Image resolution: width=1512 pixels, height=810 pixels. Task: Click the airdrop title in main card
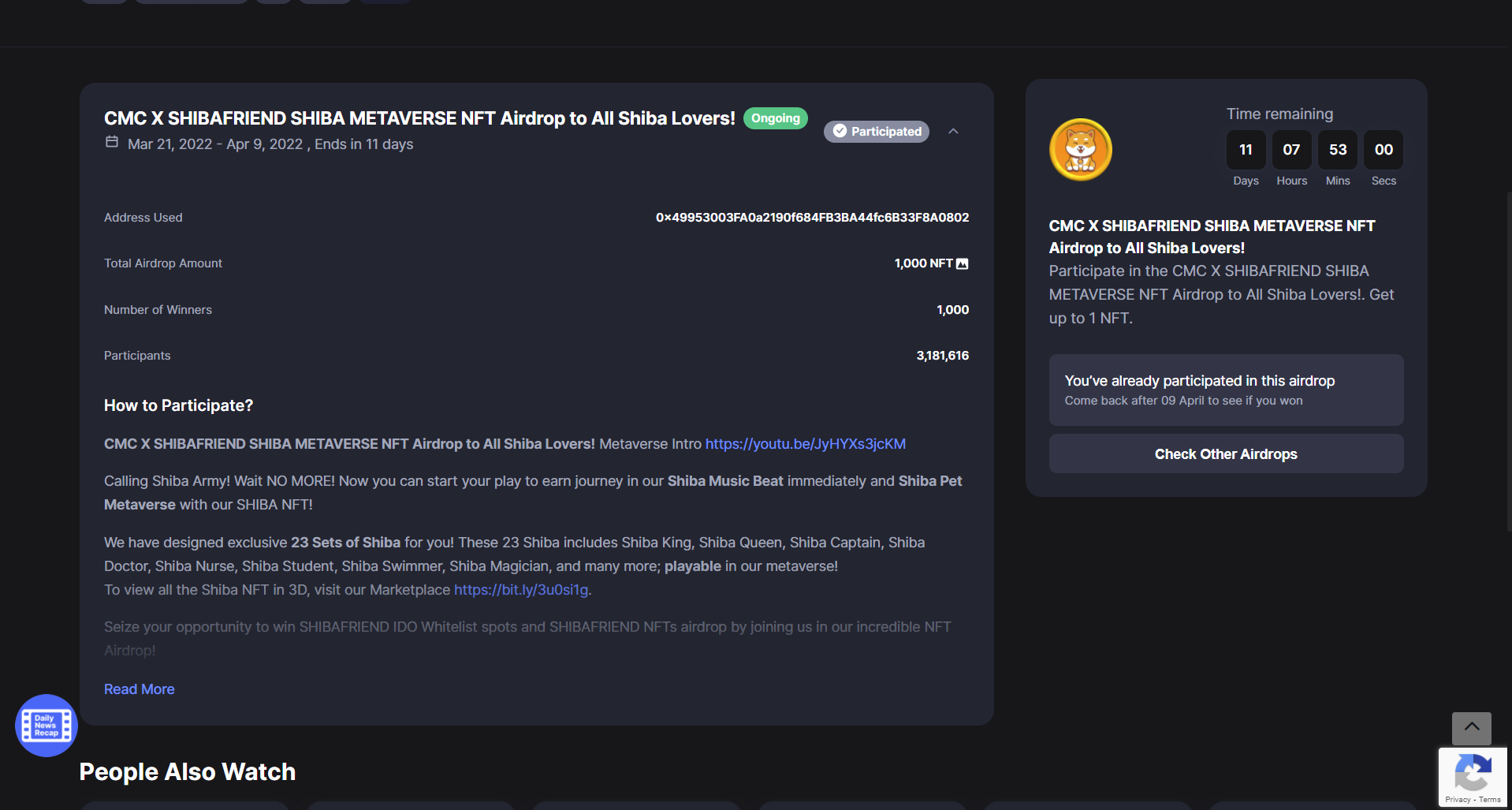[x=419, y=118]
